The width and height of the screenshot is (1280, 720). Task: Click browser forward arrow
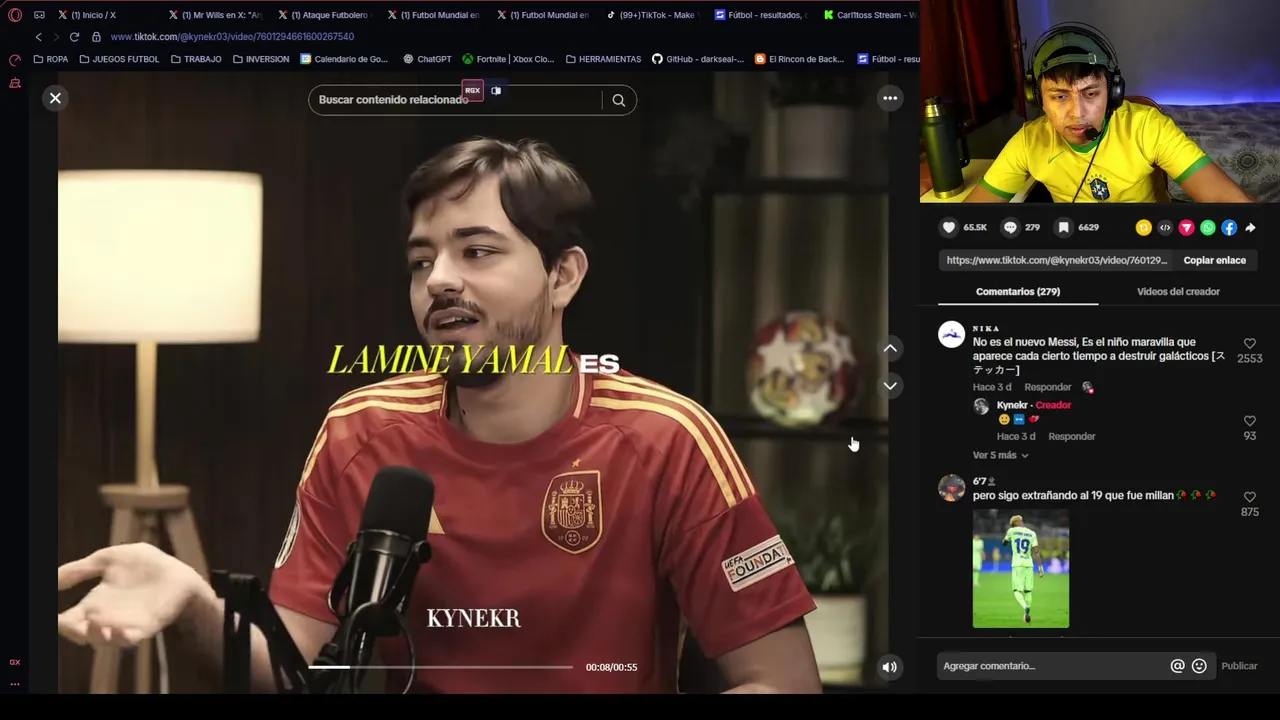[x=56, y=37]
